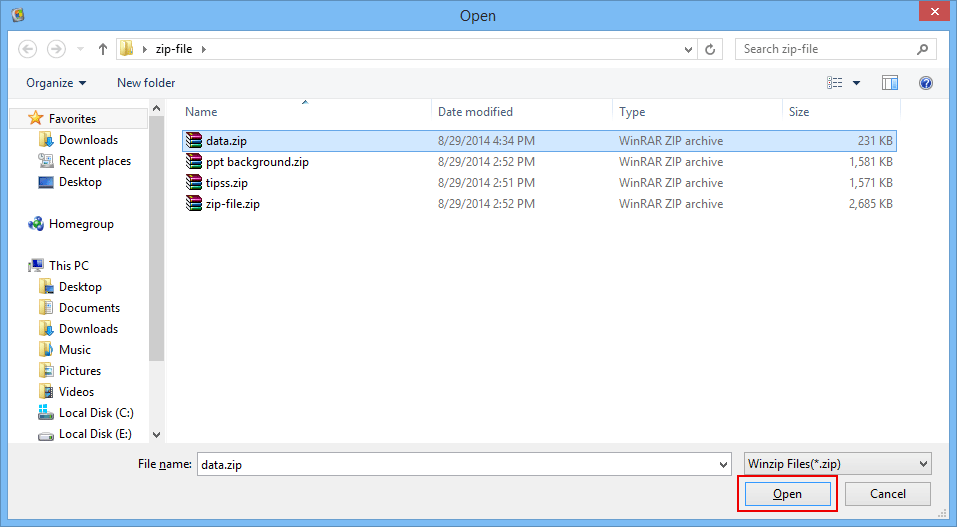Screen dimensions: 957x527
Task: Open Desktop under Favorites
Action: (80, 182)
